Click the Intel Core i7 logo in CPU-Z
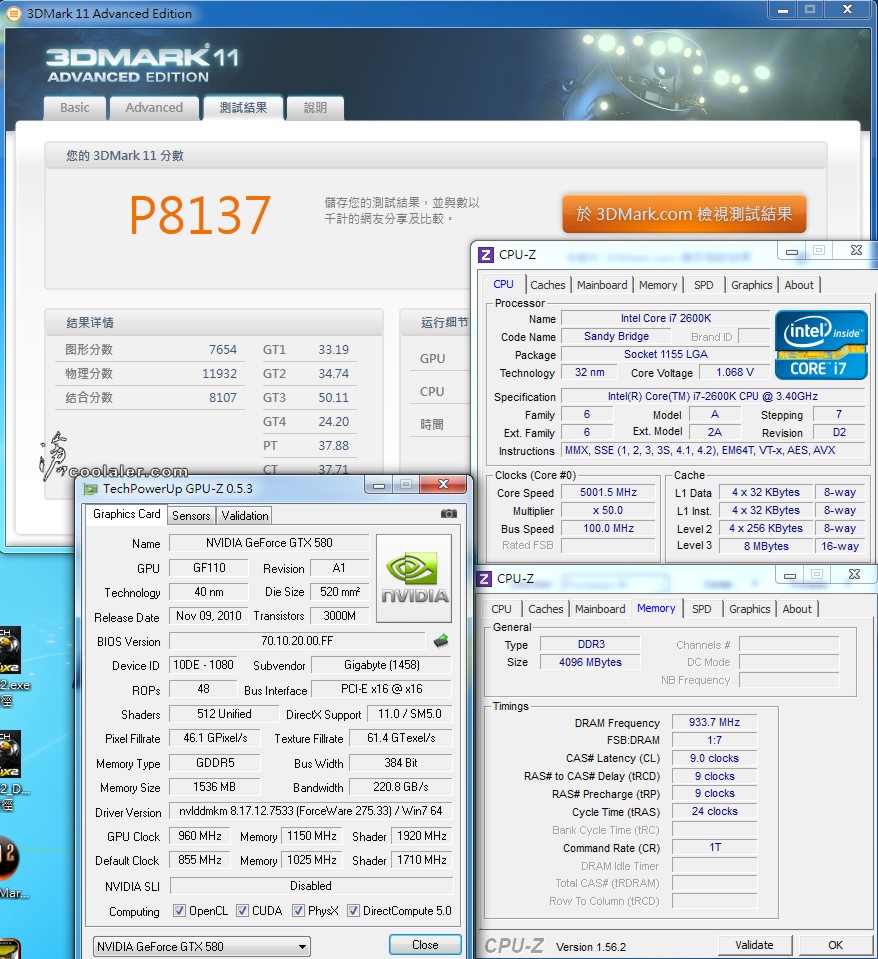 click(821, 345)
